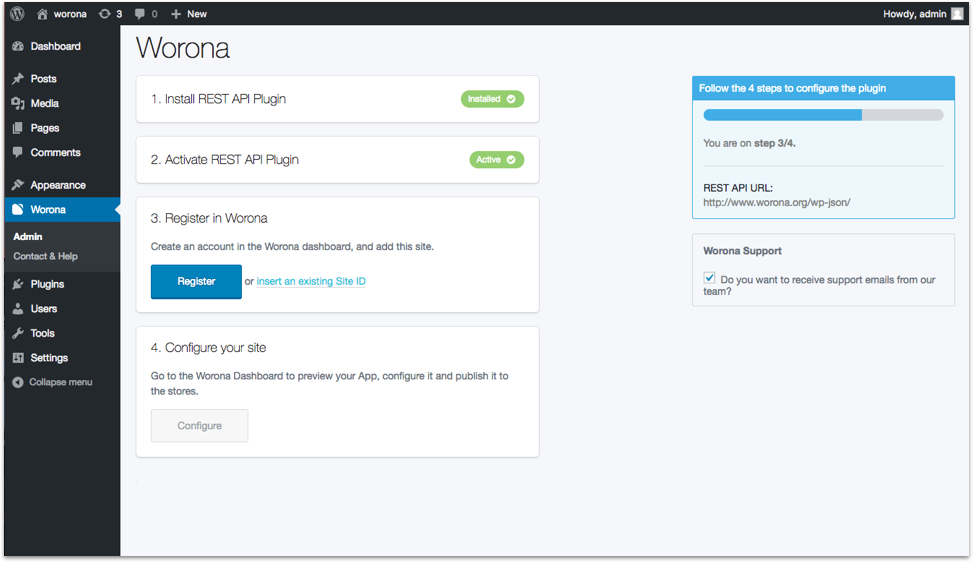Click the green Active status badge

(x=496, y=160)
